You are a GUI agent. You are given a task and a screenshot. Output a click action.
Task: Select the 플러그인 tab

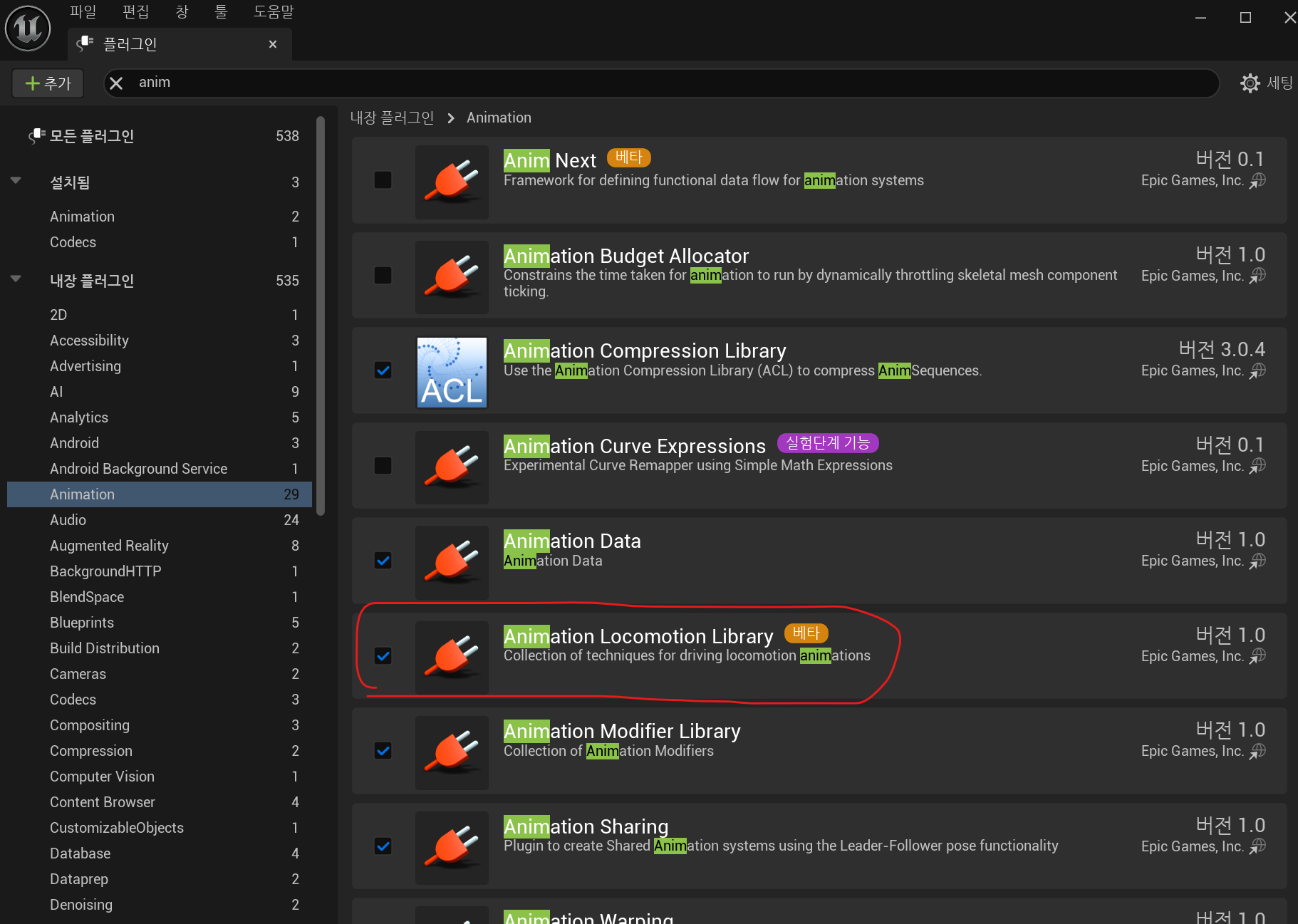(180, 44)
